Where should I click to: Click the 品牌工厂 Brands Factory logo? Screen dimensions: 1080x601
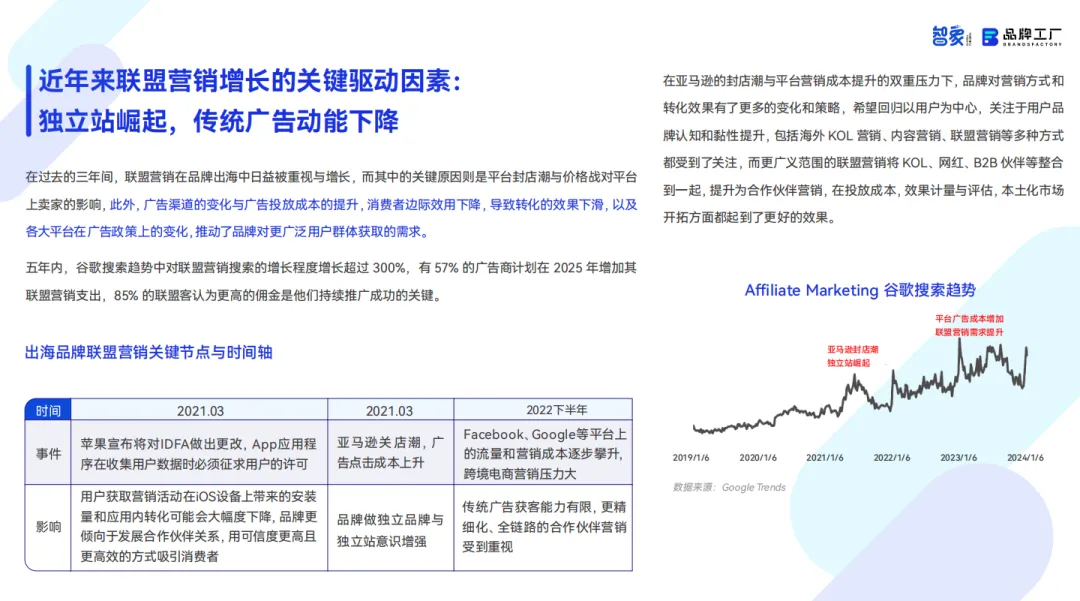1022,36
